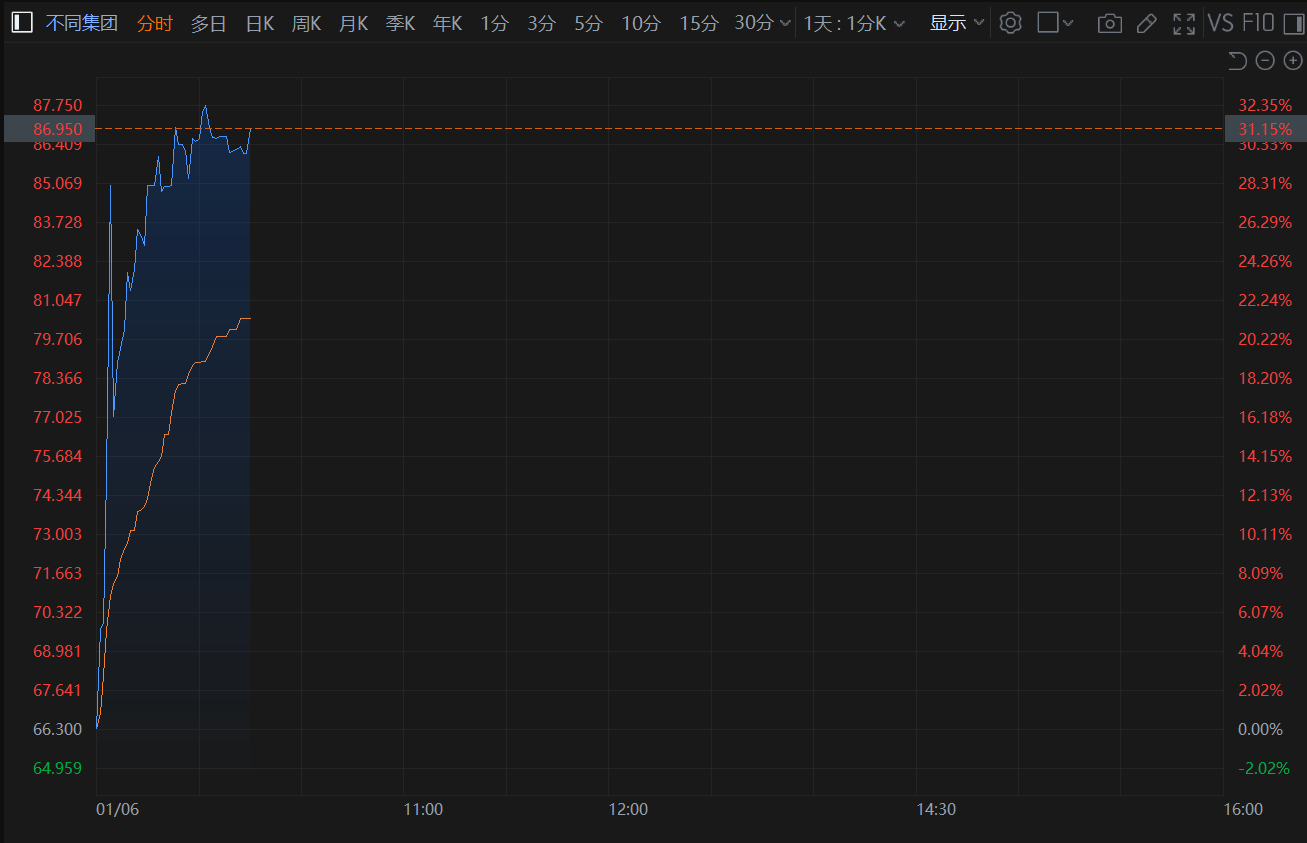1307x843 pixels.
Task: Take a chart screenshot with camera icon
Action: pos(1109,23)
